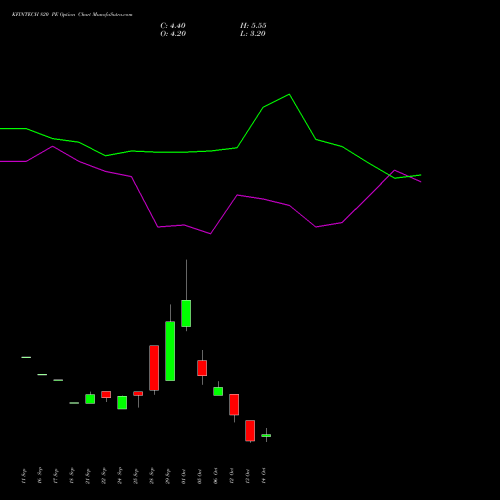Image resolution: width=500 pixels, height=500 pixels.
Task: Click the '21 Sep' date axis label
Action: (88, 476)
